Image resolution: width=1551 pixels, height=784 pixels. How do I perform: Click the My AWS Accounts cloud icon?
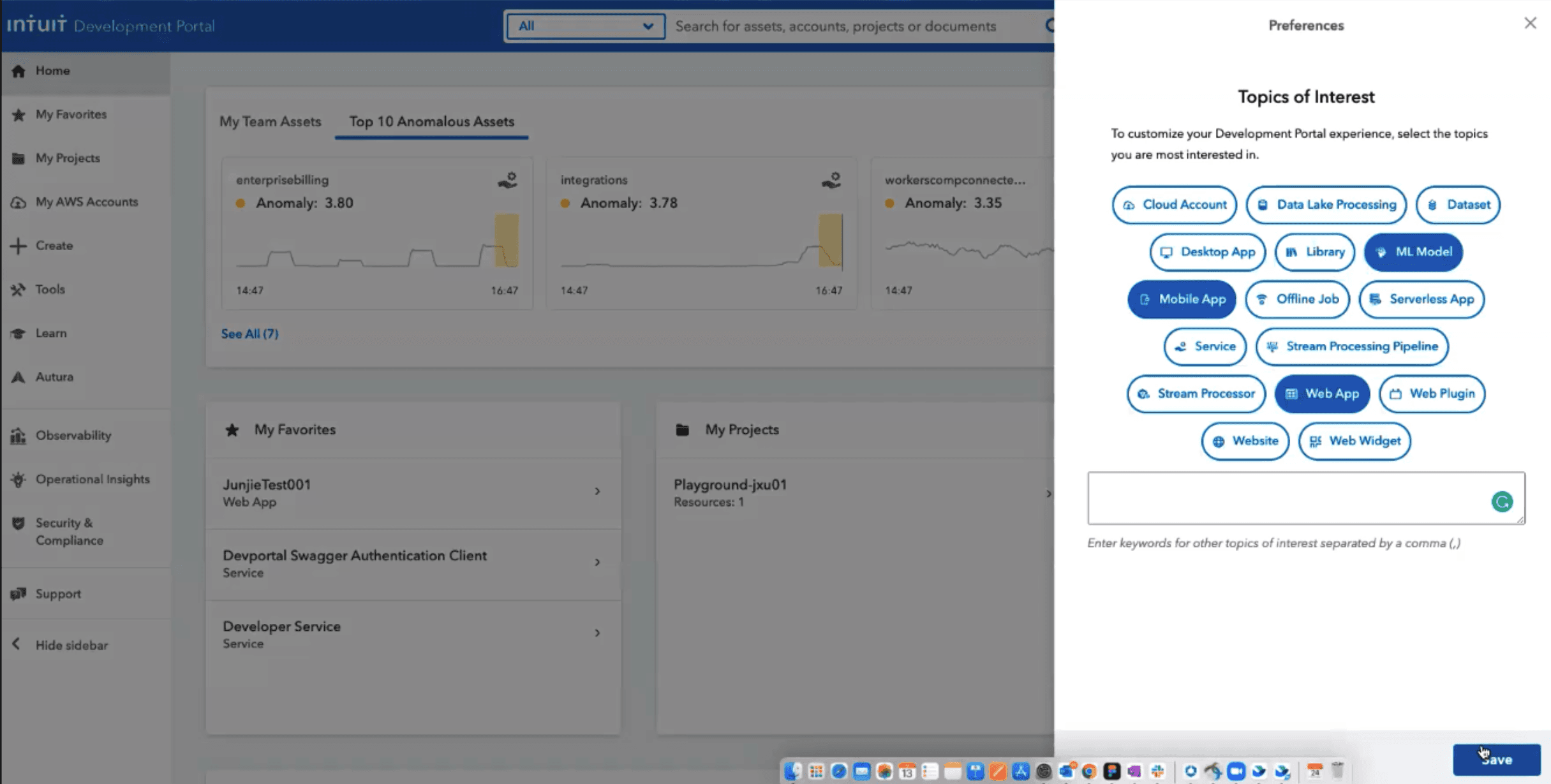(18, 202)
